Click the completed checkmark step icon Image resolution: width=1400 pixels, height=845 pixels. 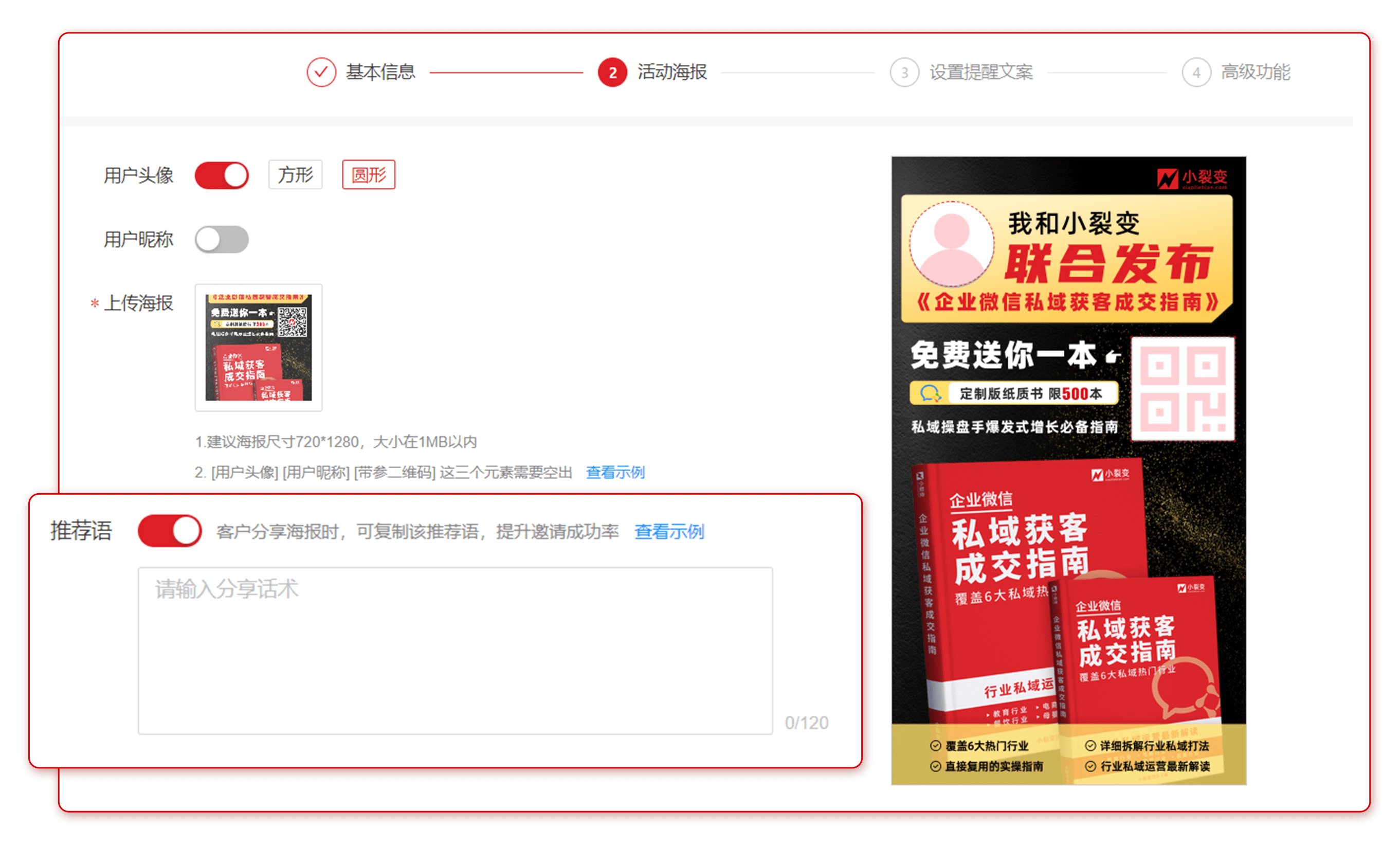click(x=321, y=72)
